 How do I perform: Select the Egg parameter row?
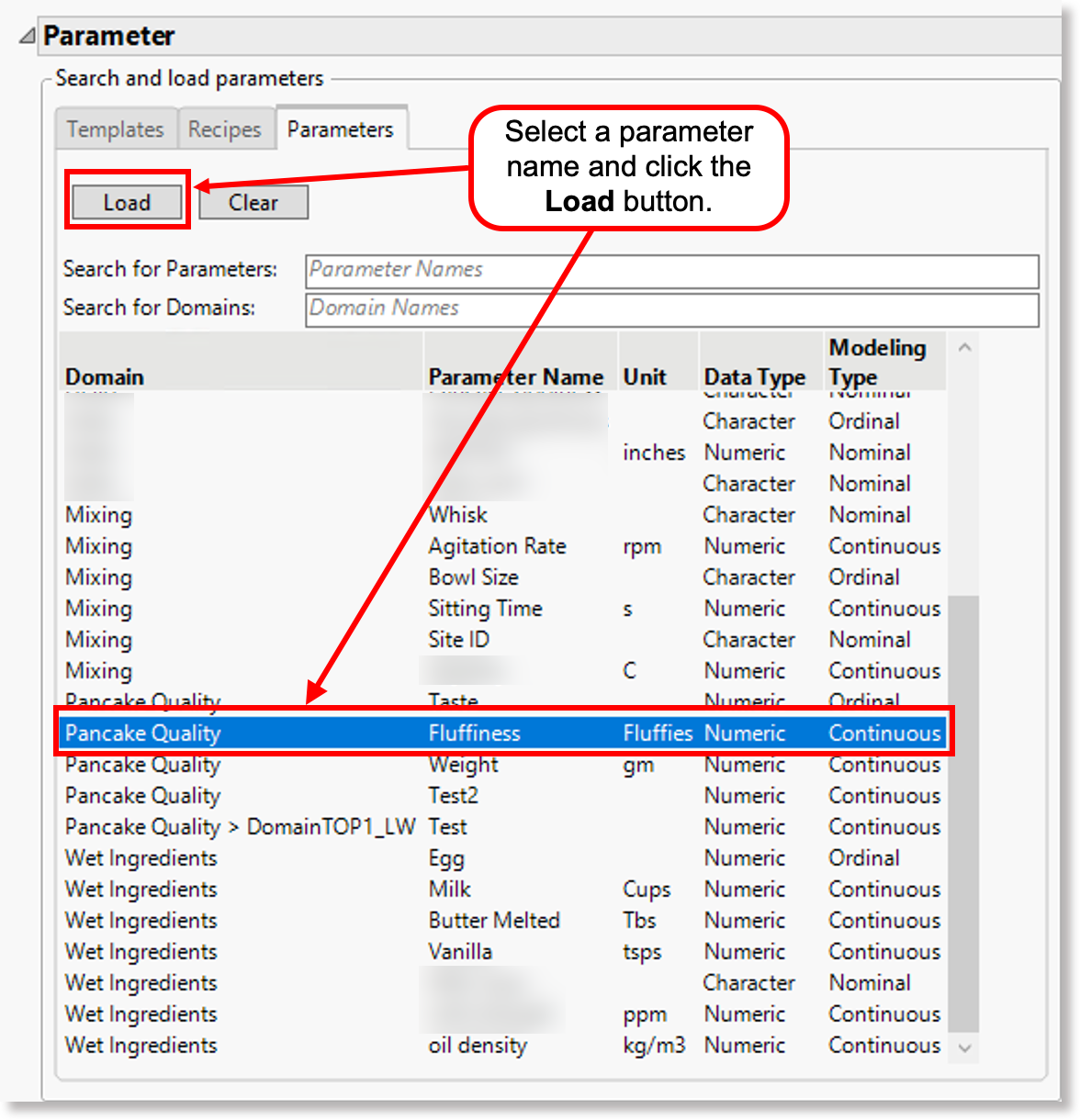click(502, 858)
